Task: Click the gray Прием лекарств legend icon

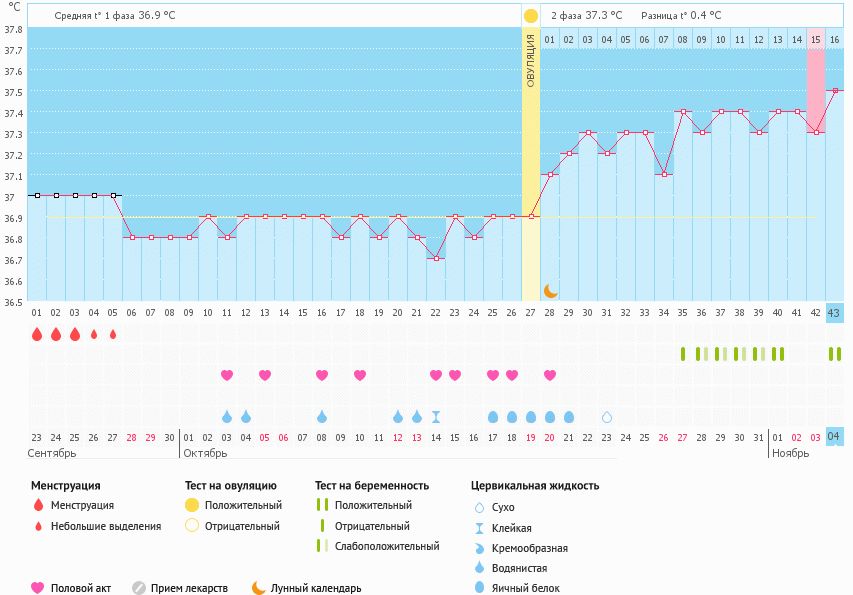Action: (139, 588)
